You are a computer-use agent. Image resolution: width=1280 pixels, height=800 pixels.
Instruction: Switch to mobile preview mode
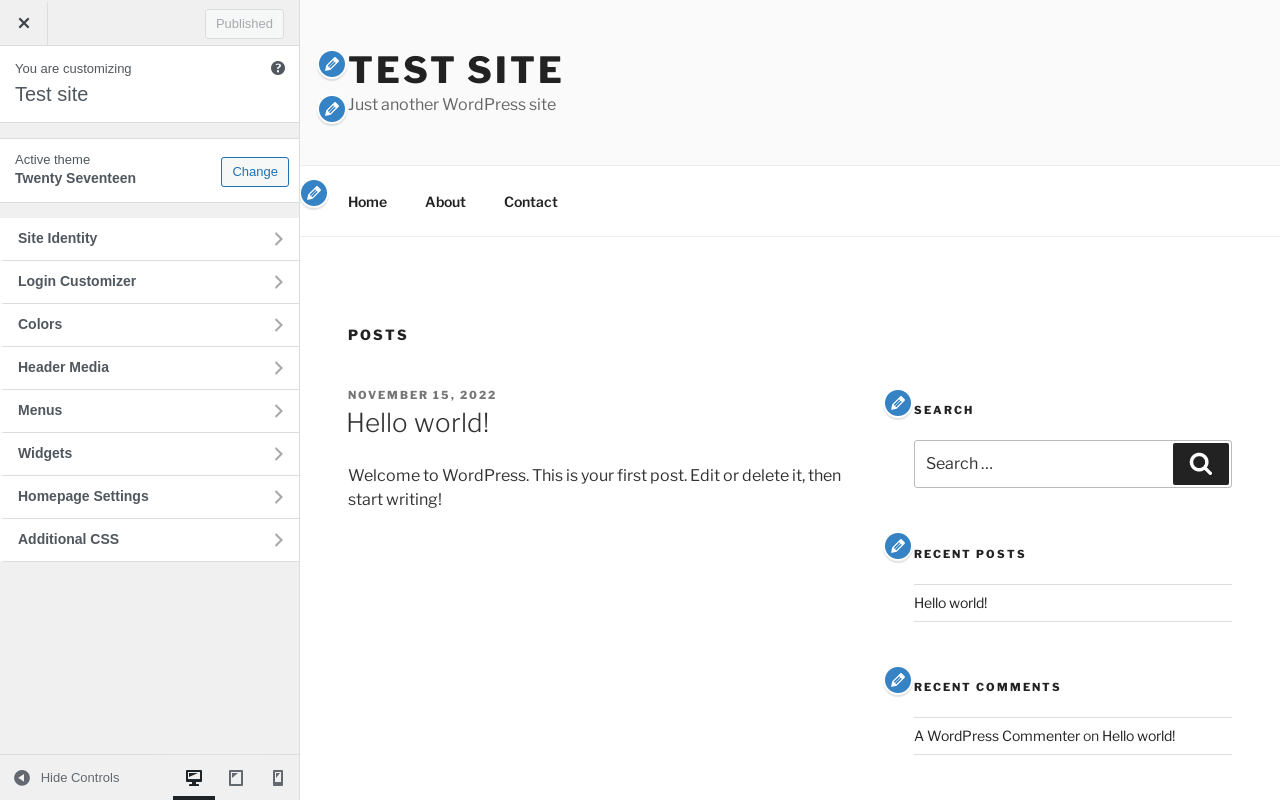(278, 778)
